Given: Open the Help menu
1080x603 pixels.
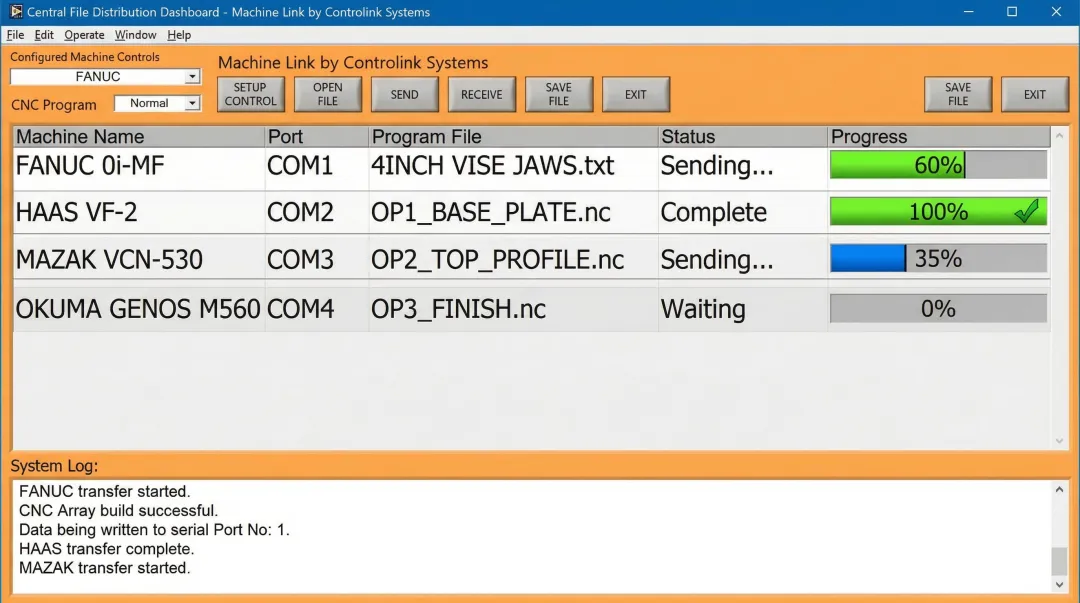Looking at the screenshot, I should (179, 34).
